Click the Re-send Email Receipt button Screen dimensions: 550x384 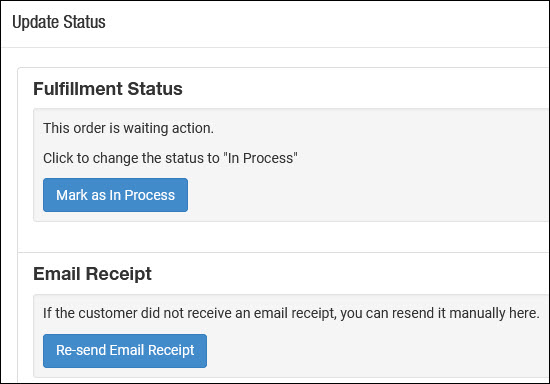pos(125,351)
